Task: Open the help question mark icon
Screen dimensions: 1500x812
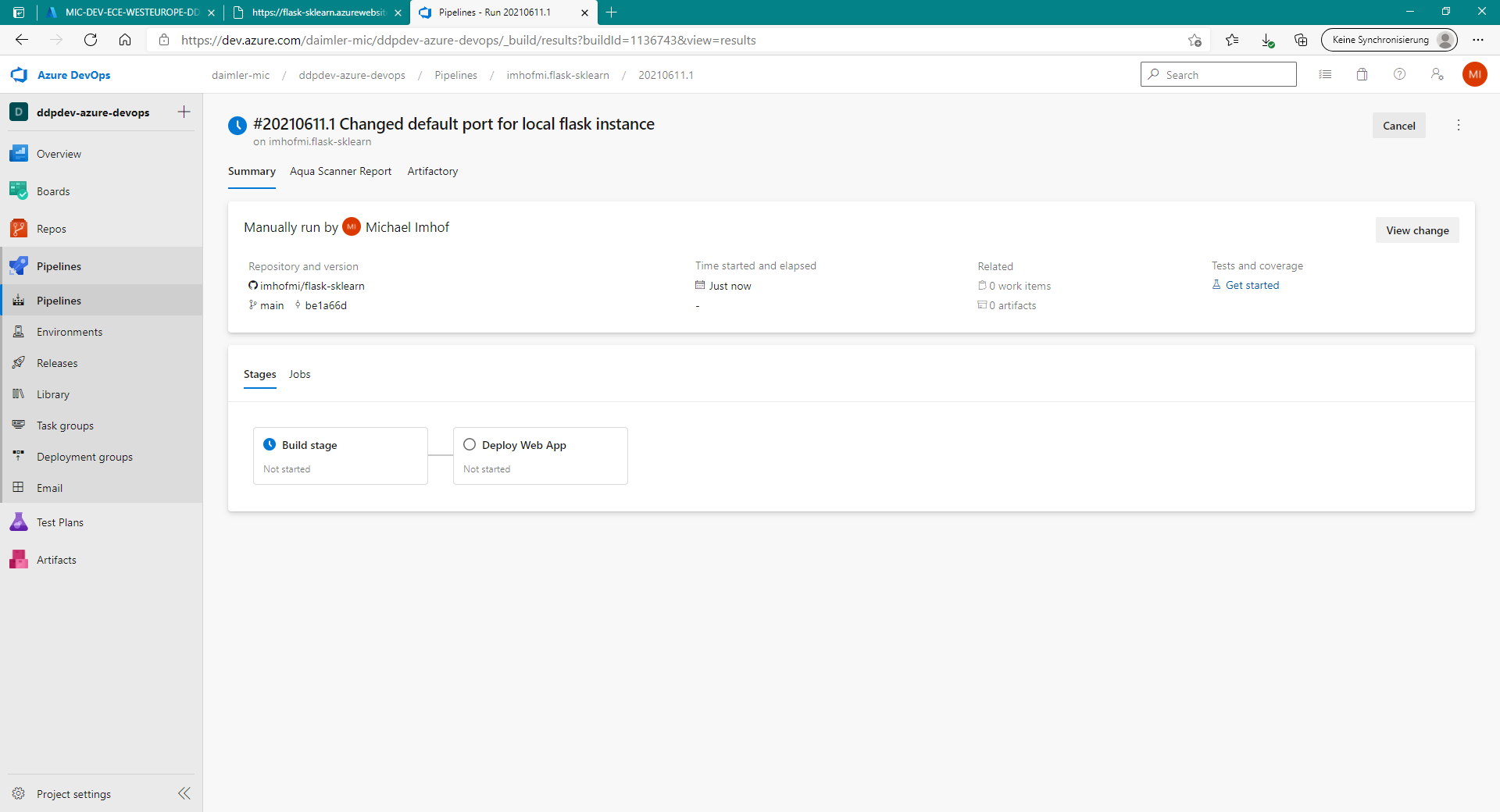Action: coord(1399,74)
